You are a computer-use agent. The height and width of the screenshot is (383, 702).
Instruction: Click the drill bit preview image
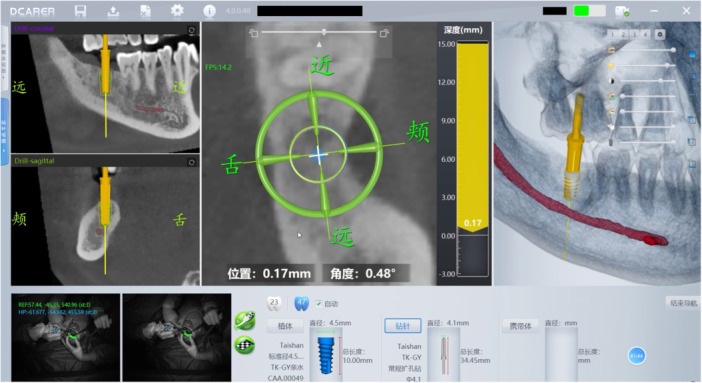click(444, 355)
